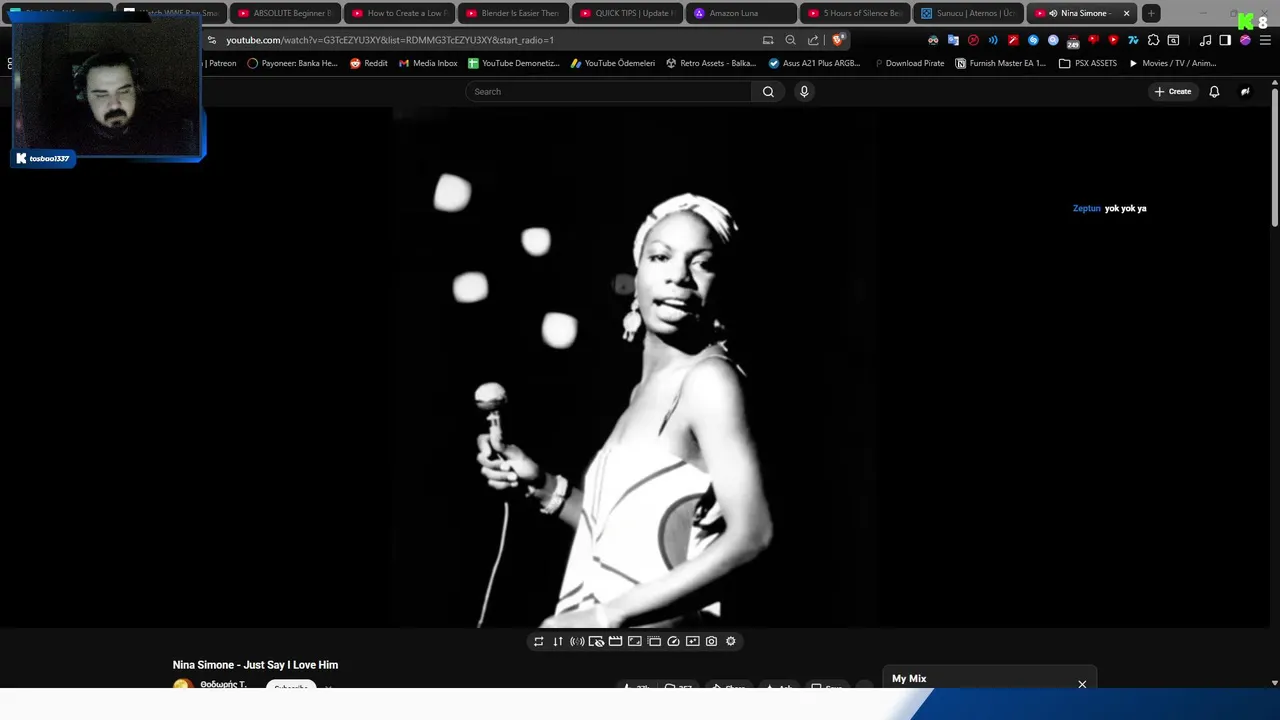Click the Zeptun chat username
This screenshot has height=720, width=1280.
pos(1086,208)
